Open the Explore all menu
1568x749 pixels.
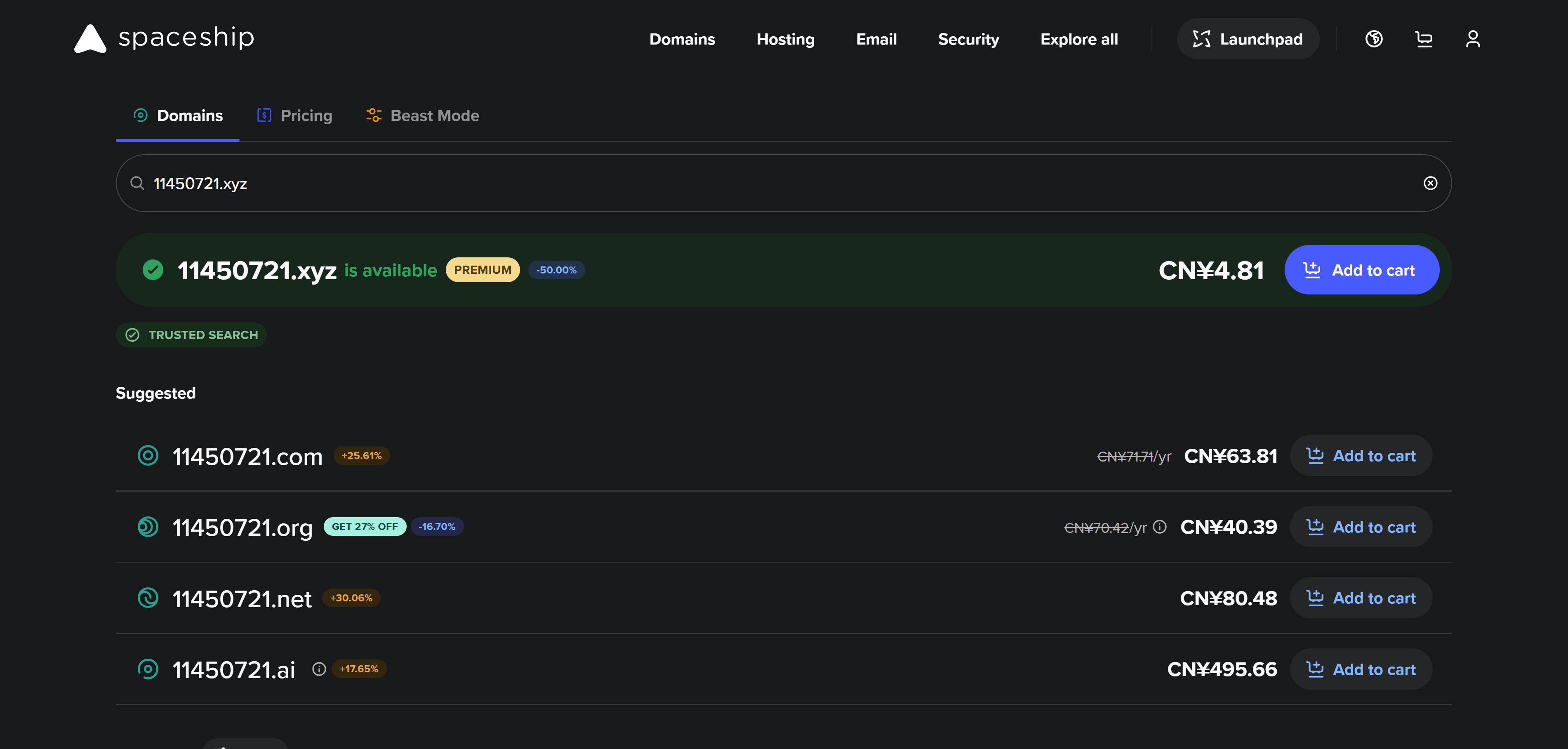(x=1078, y=39)
